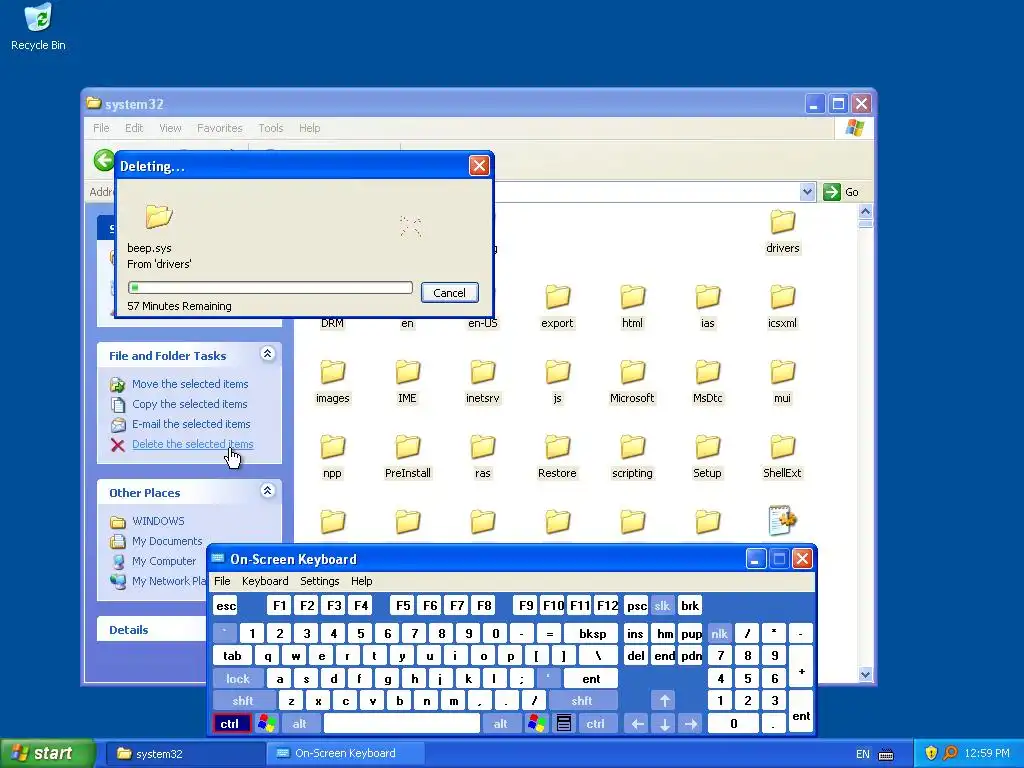Select the mui folder
The height and width of the screenshot is (768, 1024).
[782, 381]
